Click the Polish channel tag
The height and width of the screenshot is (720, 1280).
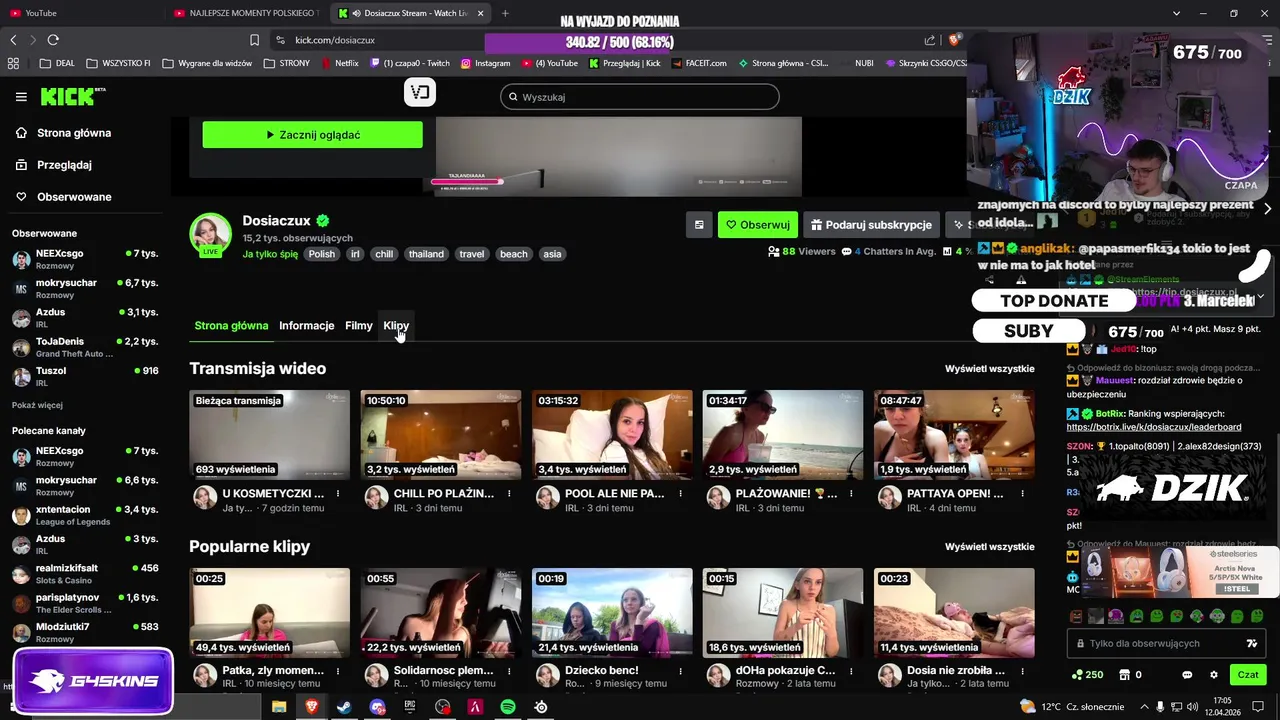(x=322, y=254)
